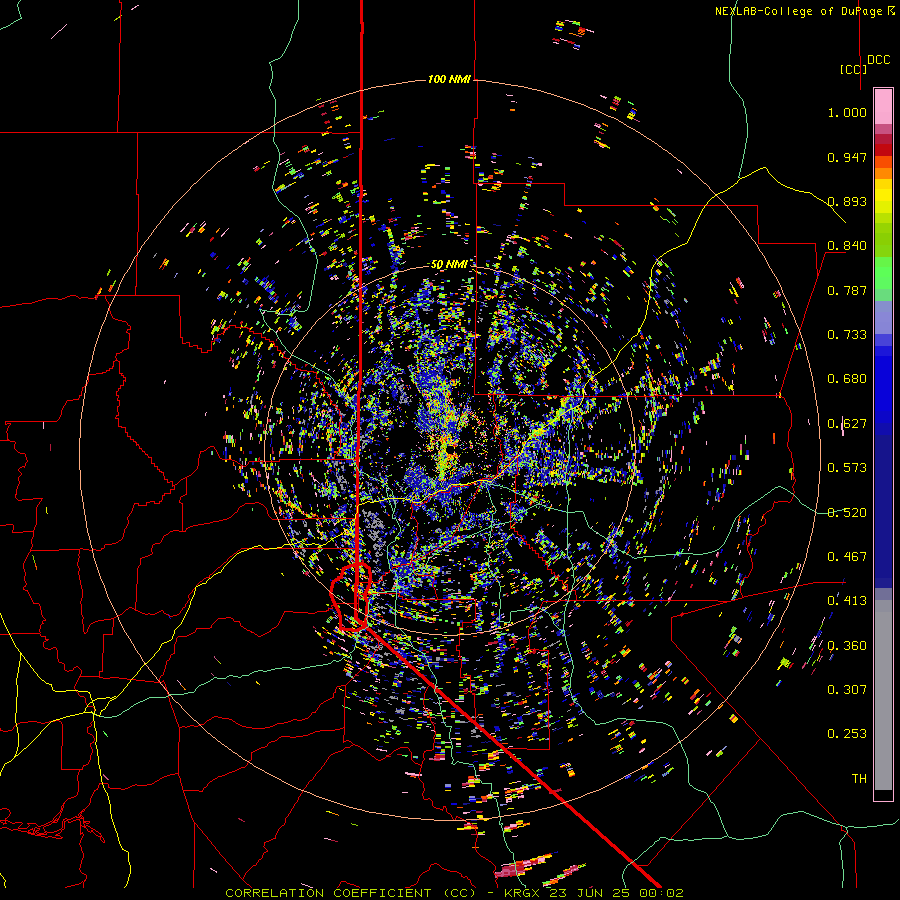Click the 50 NMI range ring label

pyautogui.click(x=449, y=265)
